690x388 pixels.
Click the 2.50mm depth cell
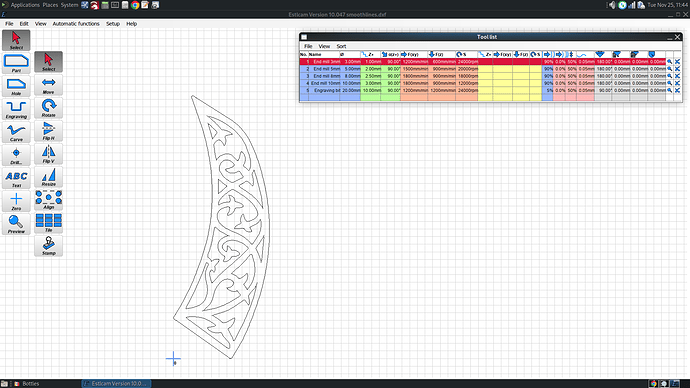[x=371, y=76]
